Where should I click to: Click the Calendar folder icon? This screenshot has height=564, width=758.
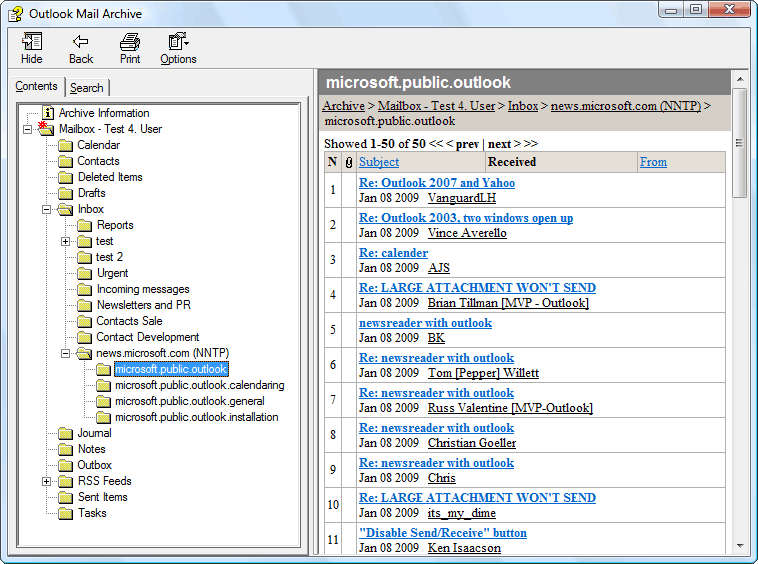click(65, 145)
